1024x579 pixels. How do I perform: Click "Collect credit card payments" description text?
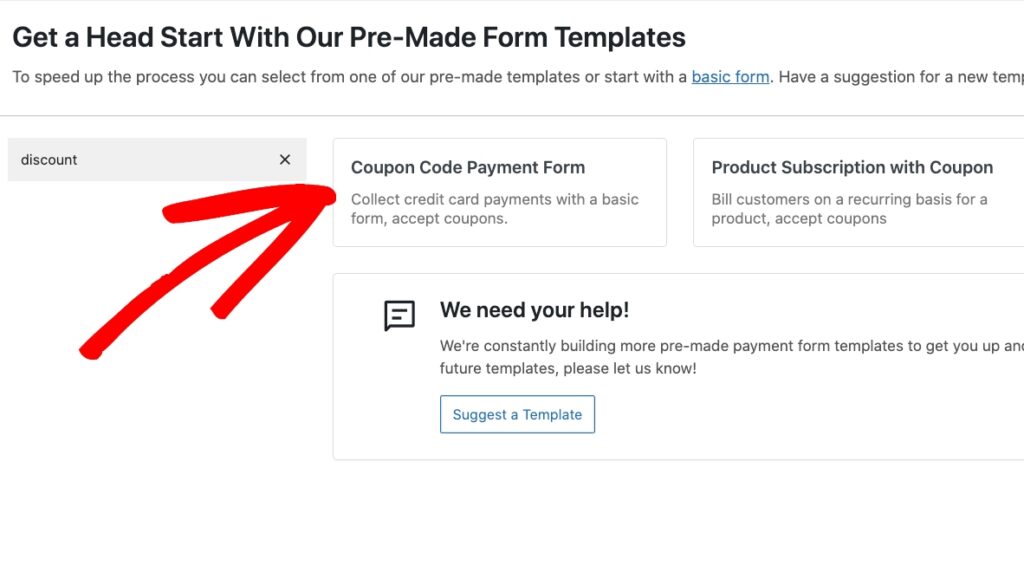[494, 199]
